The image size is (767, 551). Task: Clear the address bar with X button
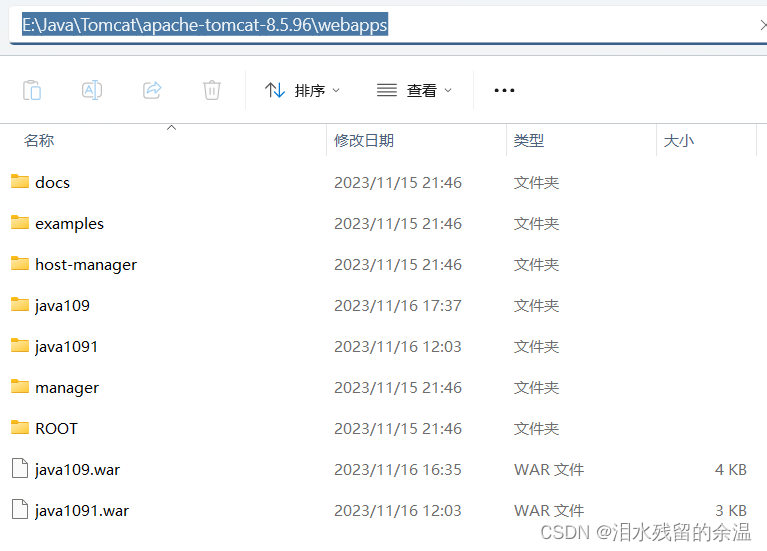point(763,25)
